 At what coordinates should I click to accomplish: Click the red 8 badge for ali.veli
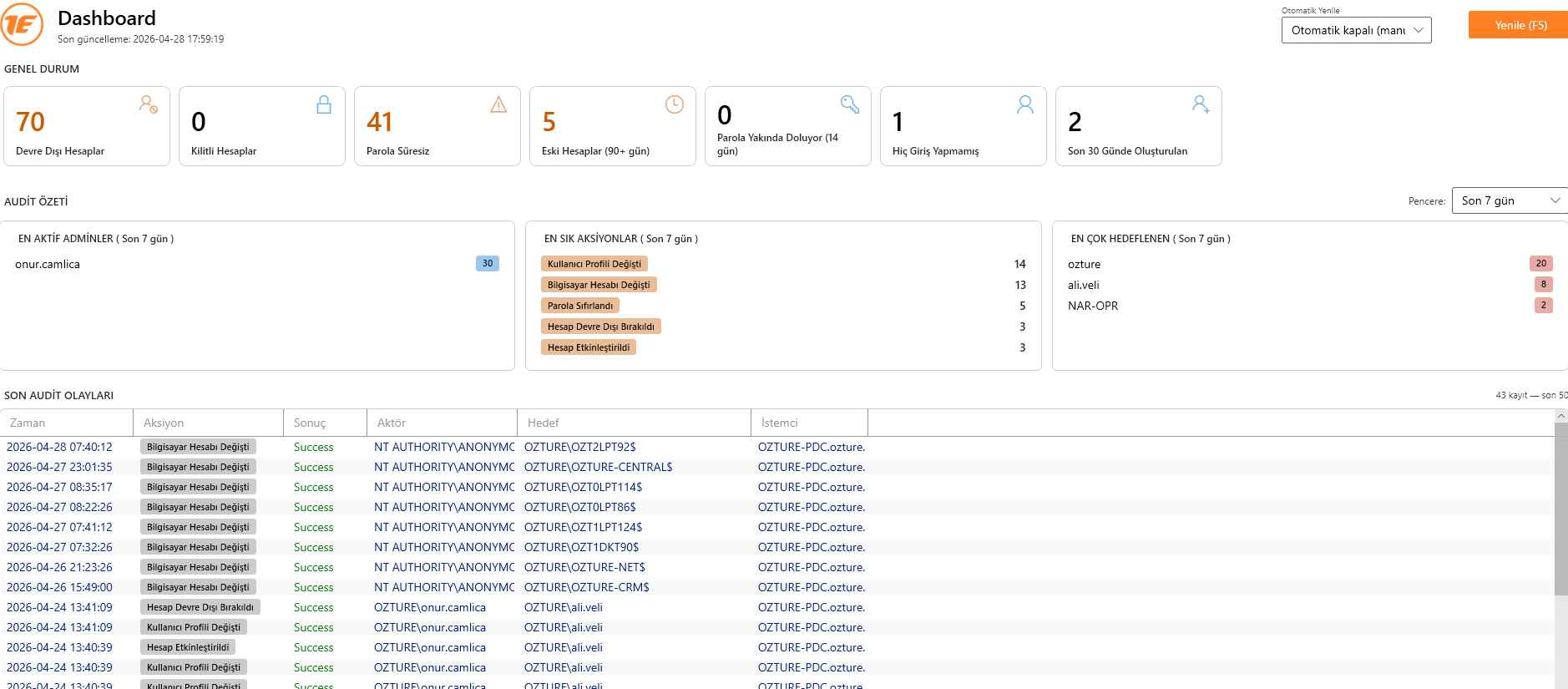[x=1544, y=284]
